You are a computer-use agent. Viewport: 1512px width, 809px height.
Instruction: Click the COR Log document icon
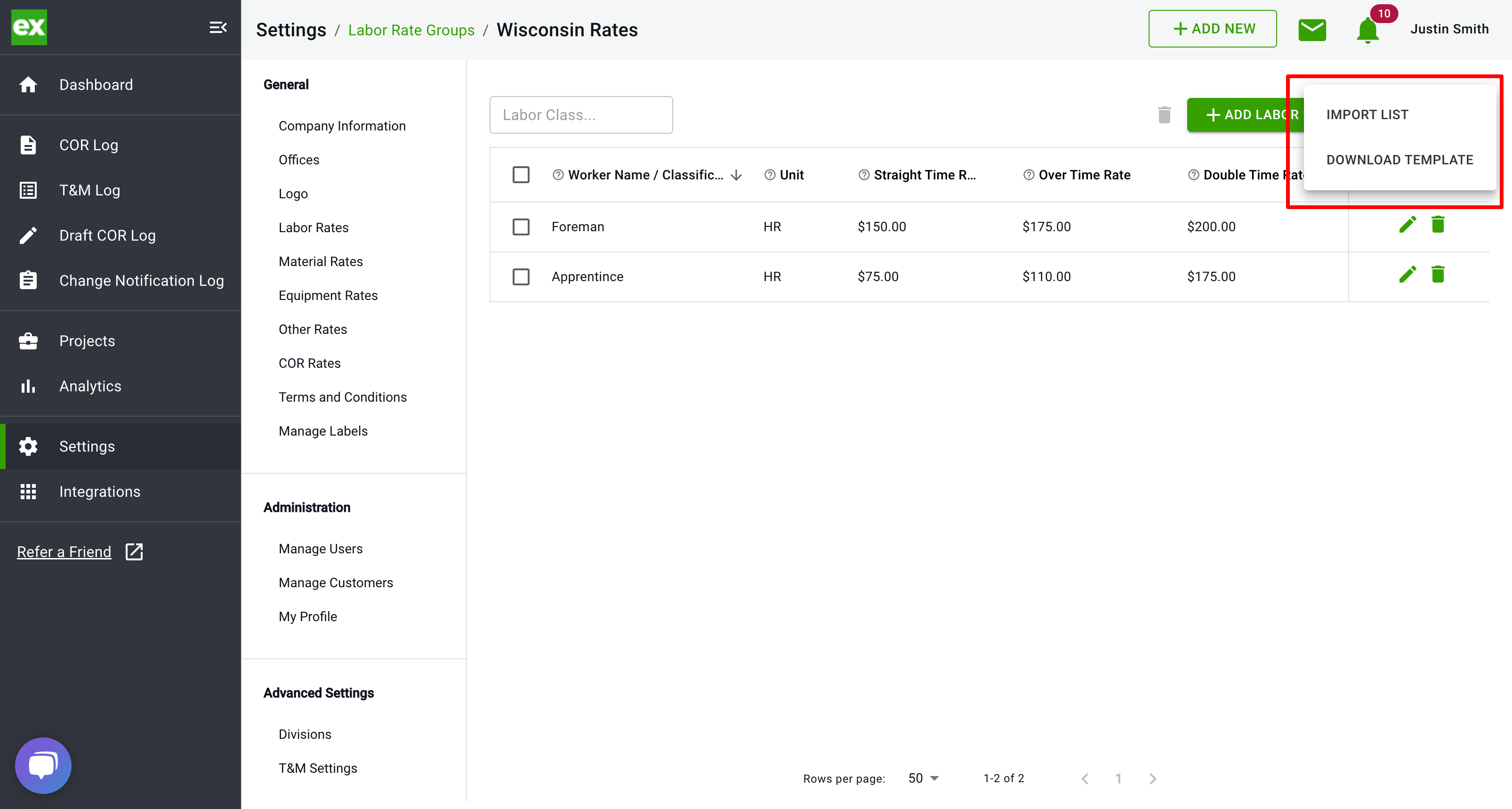click(28, 145)
